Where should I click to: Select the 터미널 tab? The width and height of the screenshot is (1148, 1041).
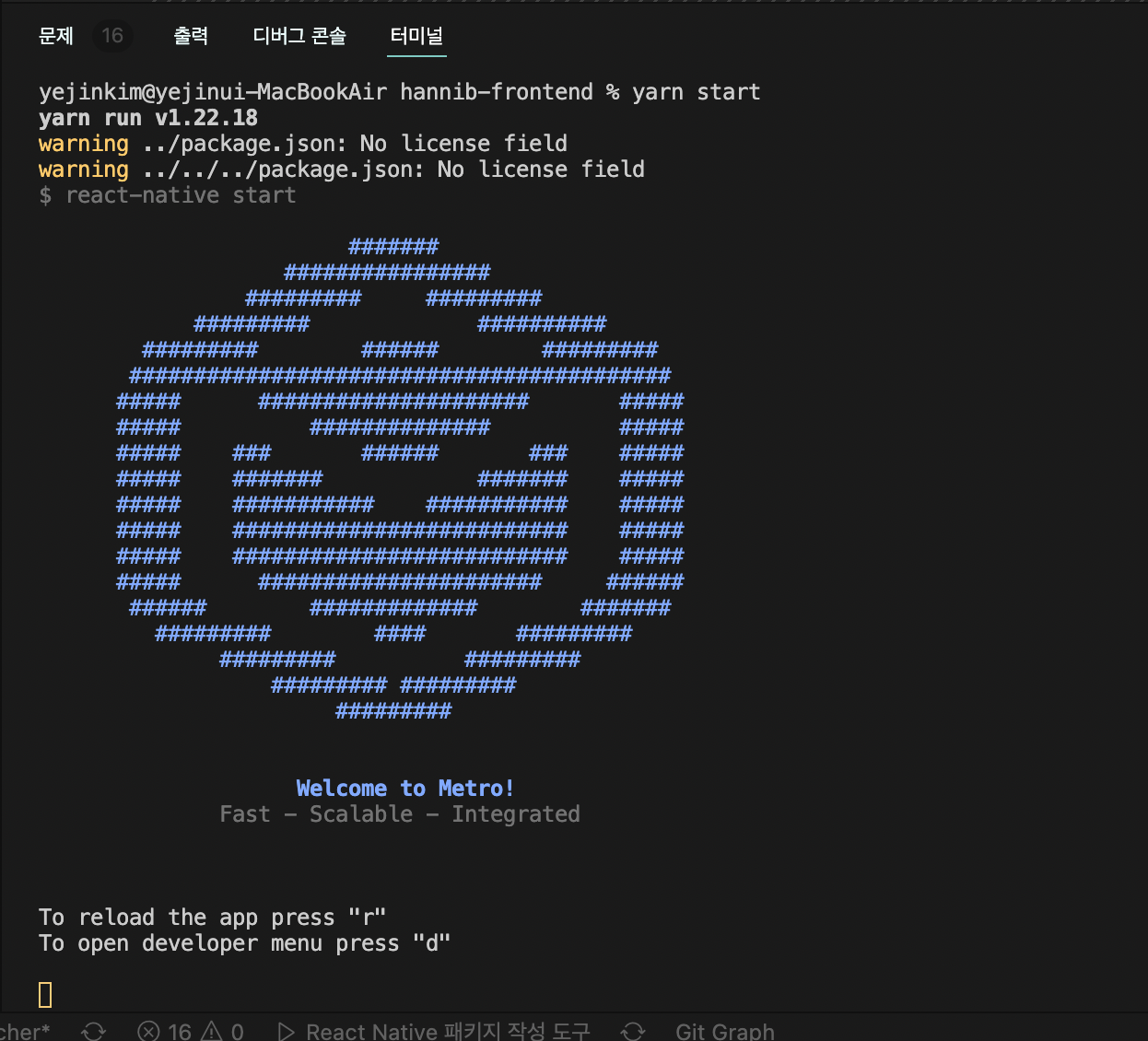click(416, 36)
